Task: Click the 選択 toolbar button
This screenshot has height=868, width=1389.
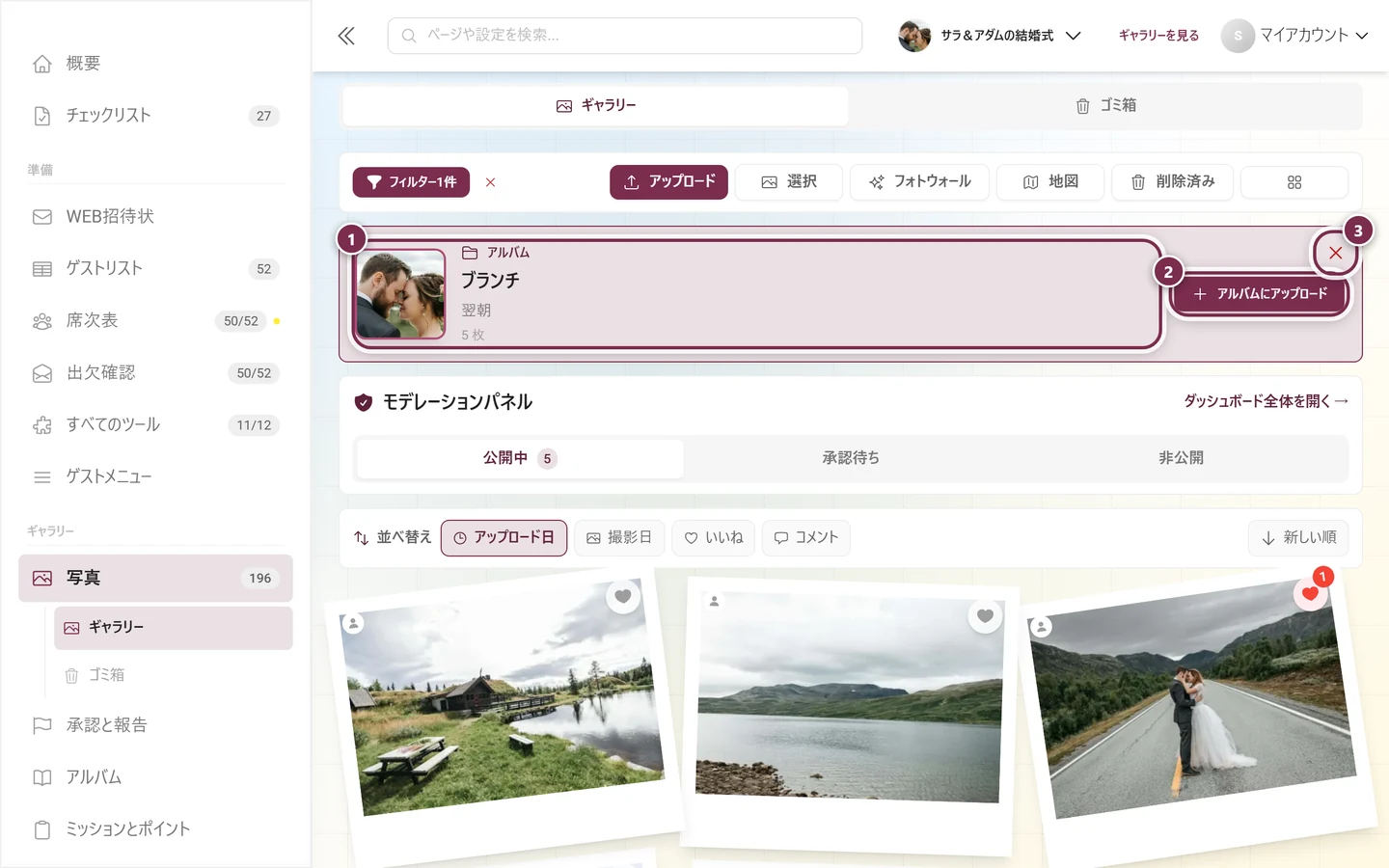Action: tap(789, 182)
